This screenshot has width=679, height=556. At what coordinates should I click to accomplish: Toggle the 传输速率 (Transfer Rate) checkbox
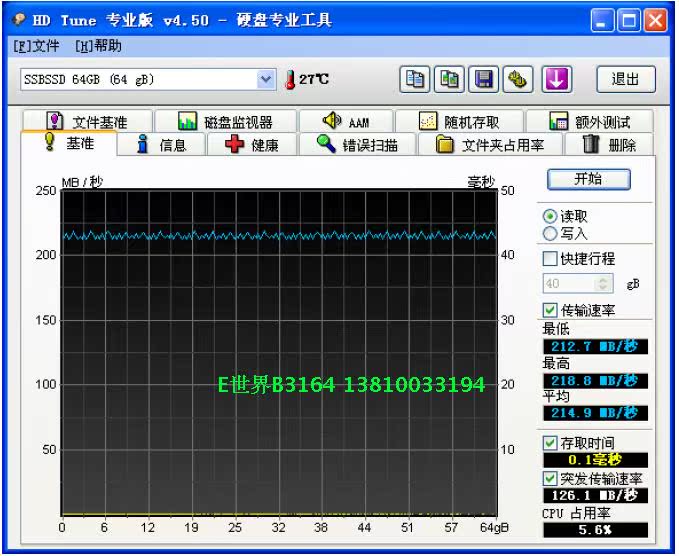pos(550,311)
